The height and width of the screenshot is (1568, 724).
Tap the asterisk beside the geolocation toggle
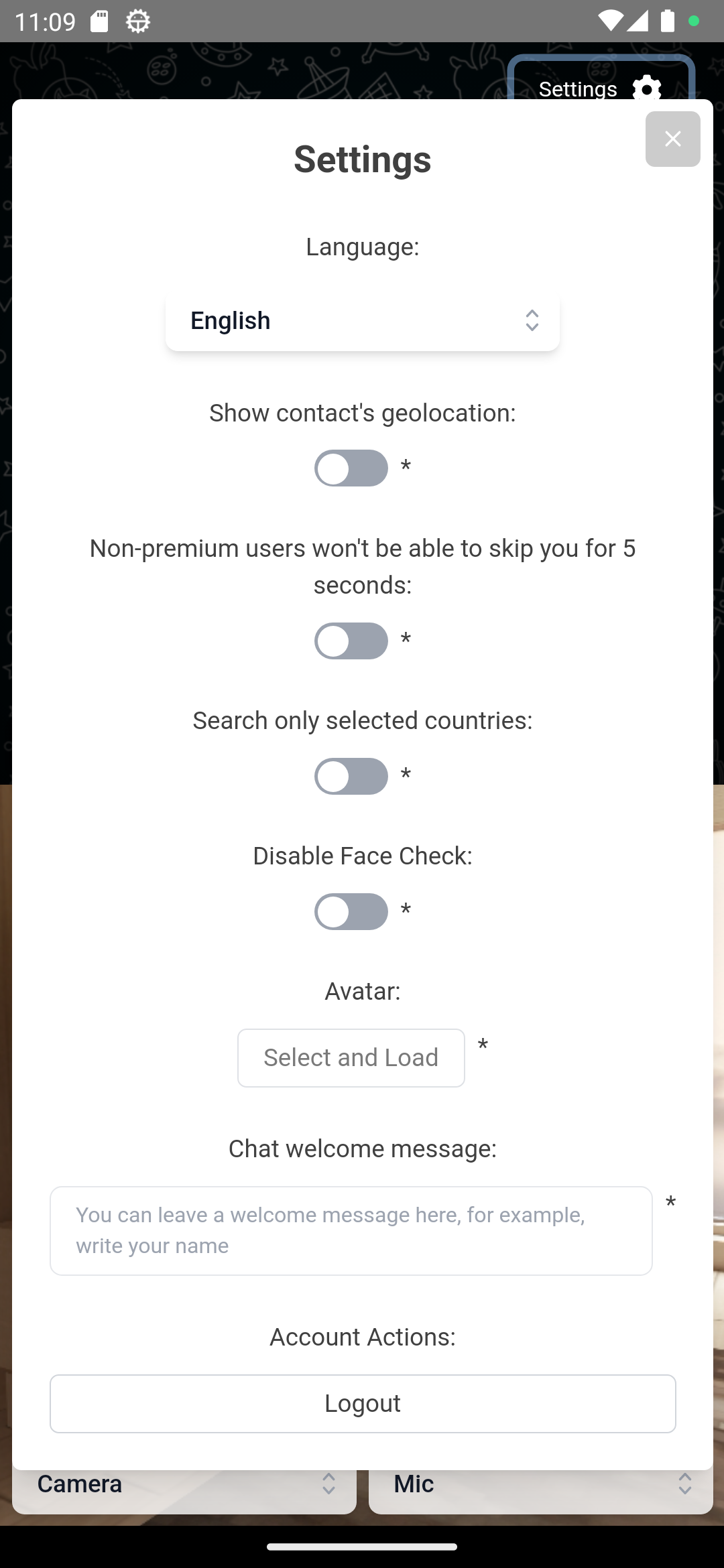tap(406, 467)
